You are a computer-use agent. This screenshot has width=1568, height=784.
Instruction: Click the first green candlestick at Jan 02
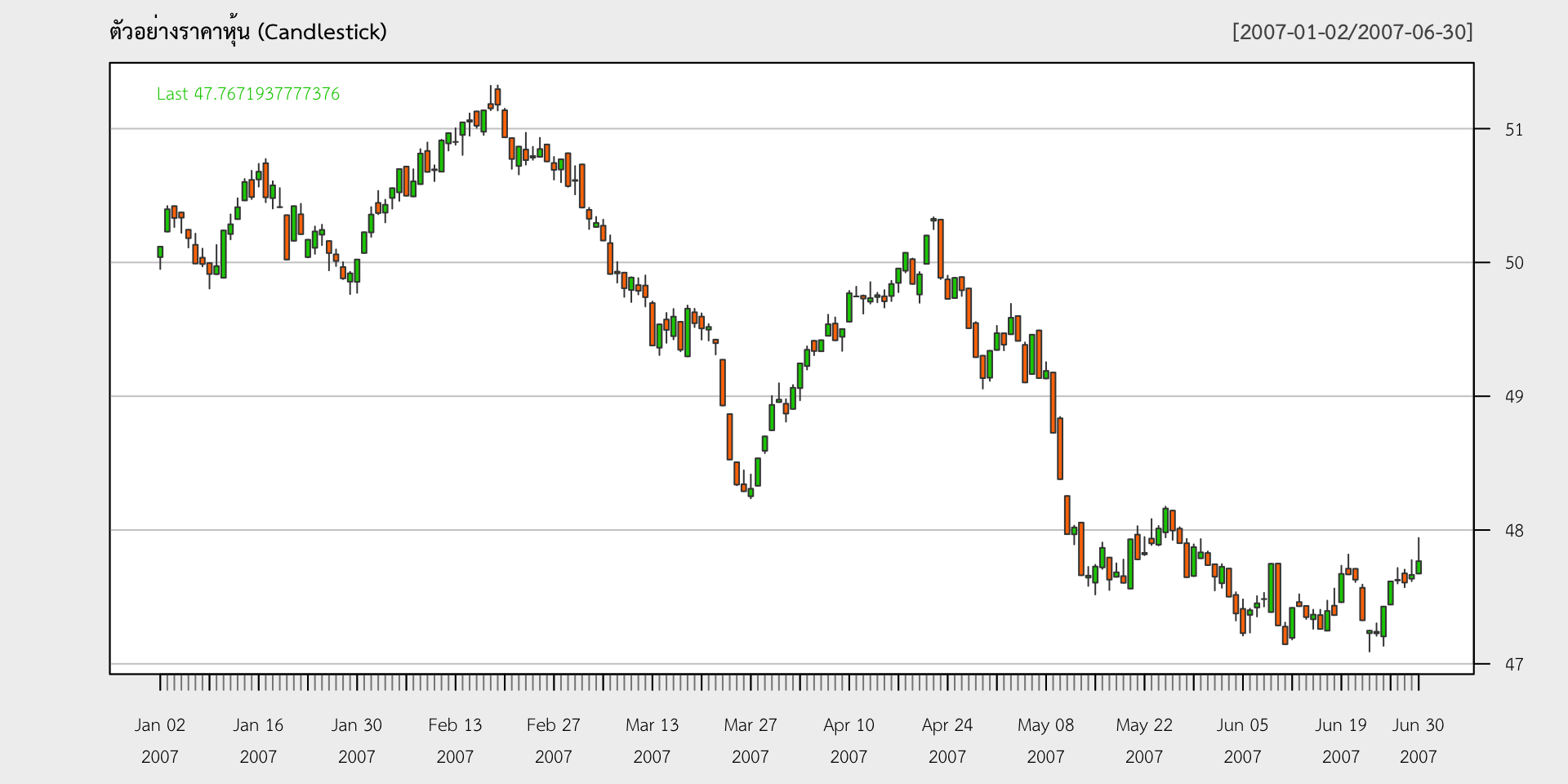(x=160, y=252)
